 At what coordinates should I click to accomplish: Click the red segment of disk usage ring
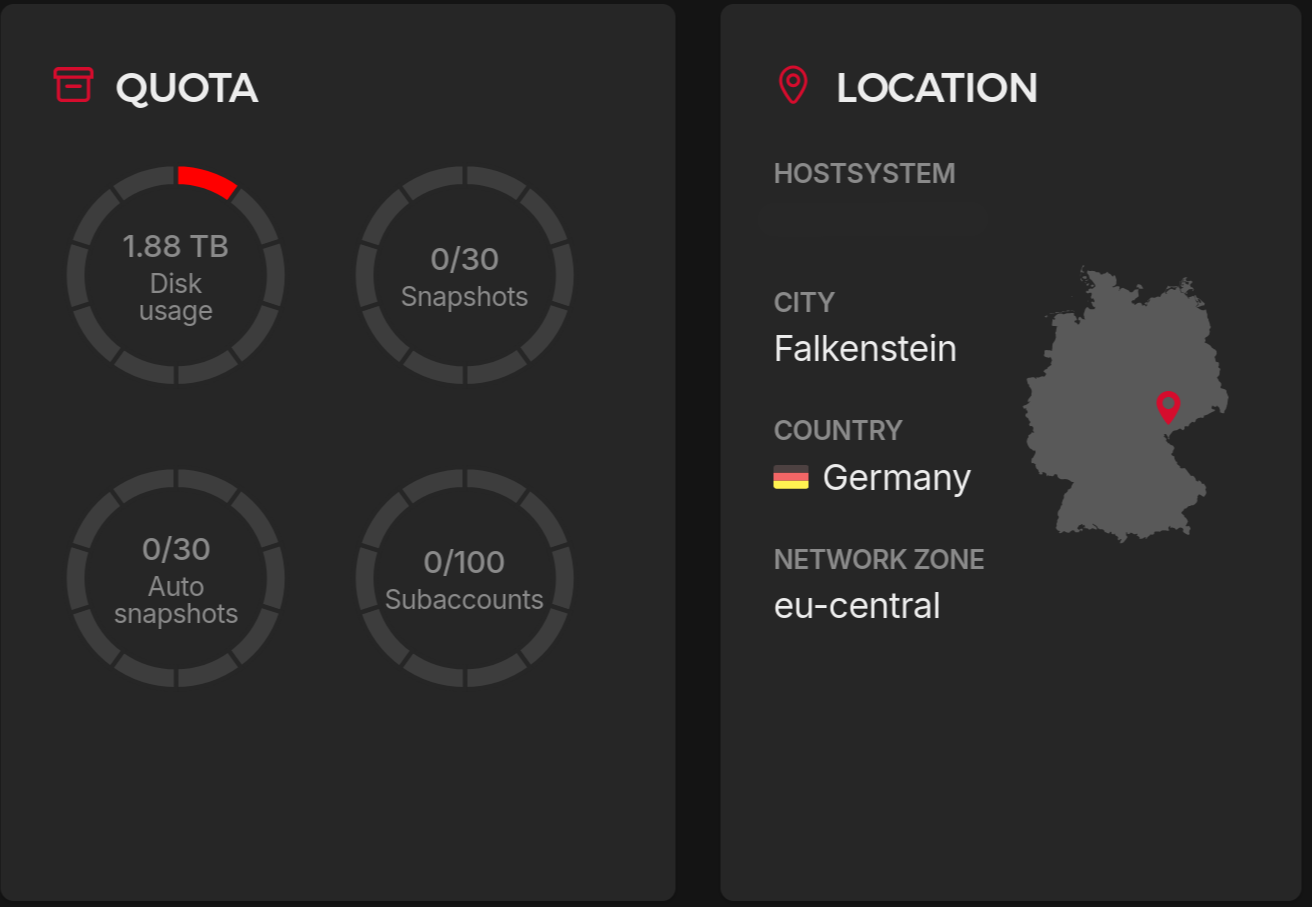(207, 181)
